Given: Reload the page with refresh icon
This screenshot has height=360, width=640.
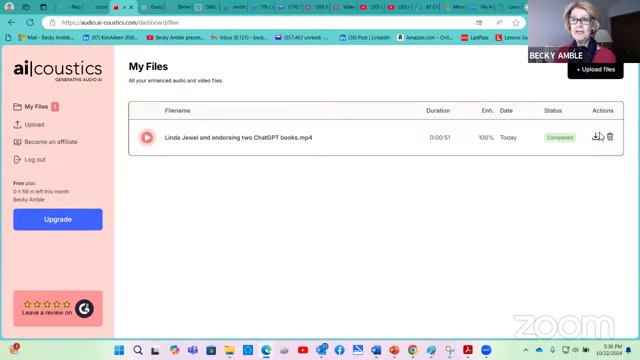Looking at the screenshot, I should point(30,22).
